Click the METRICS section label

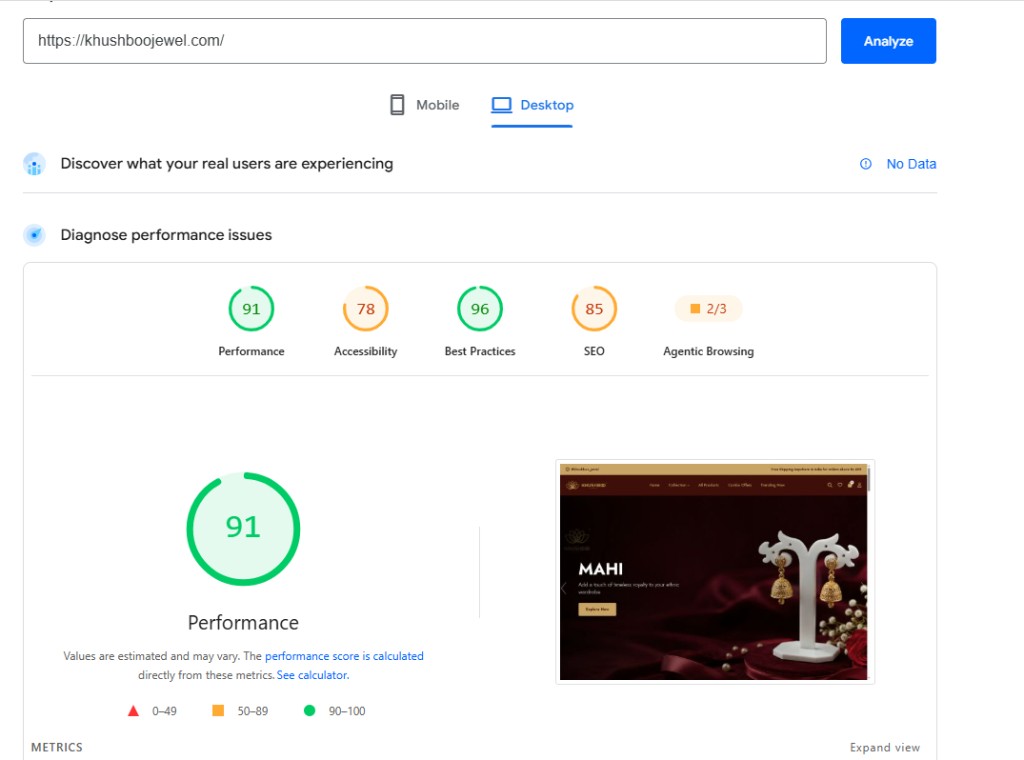[x=57, y=748]
